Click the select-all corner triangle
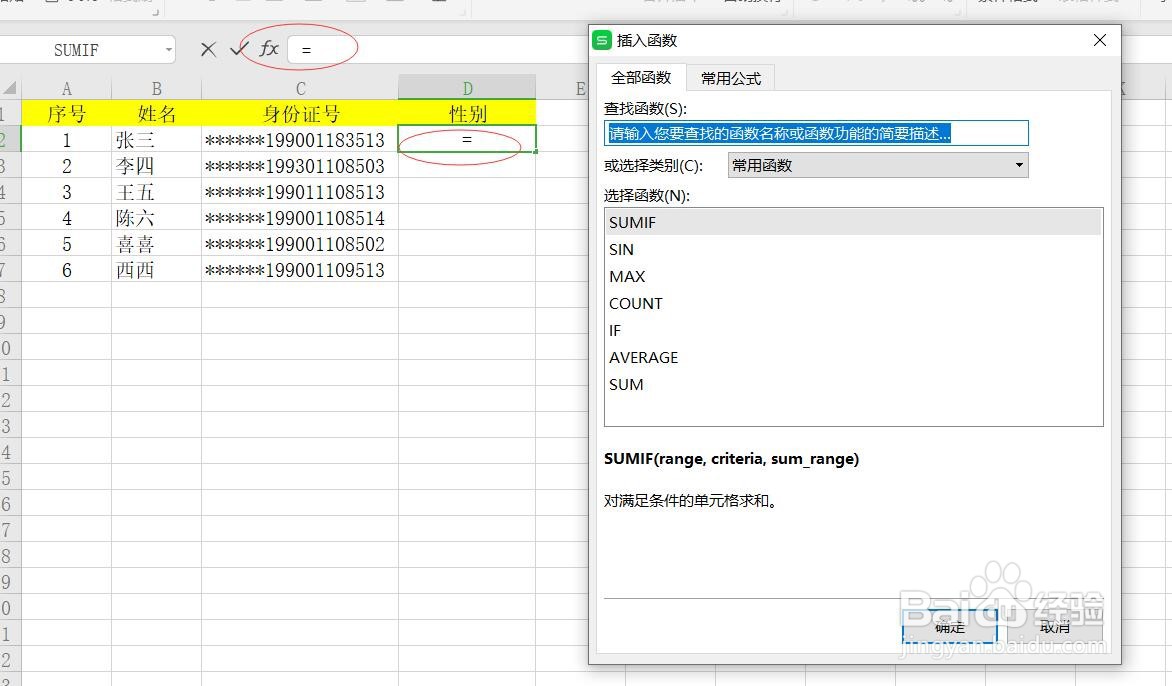This screenshot has height=686, width=1172. 10,88
